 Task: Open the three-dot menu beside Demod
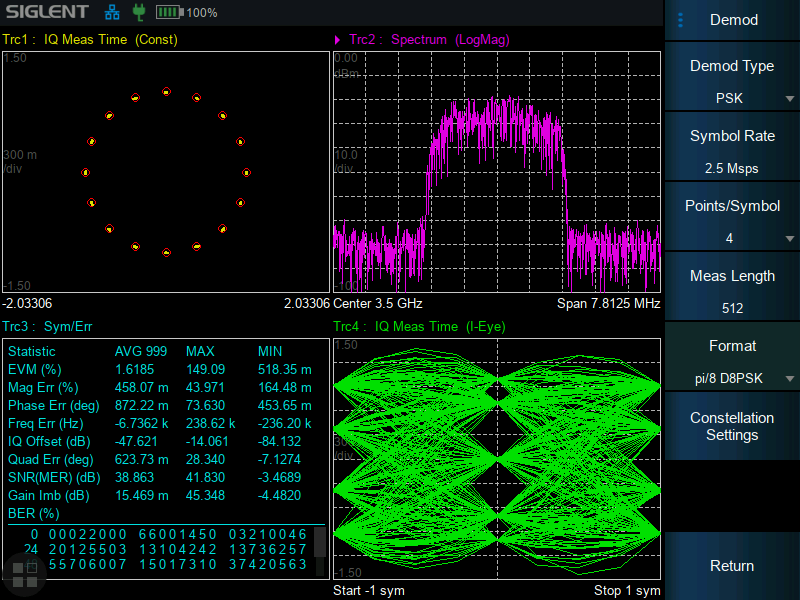click(681, 20)
